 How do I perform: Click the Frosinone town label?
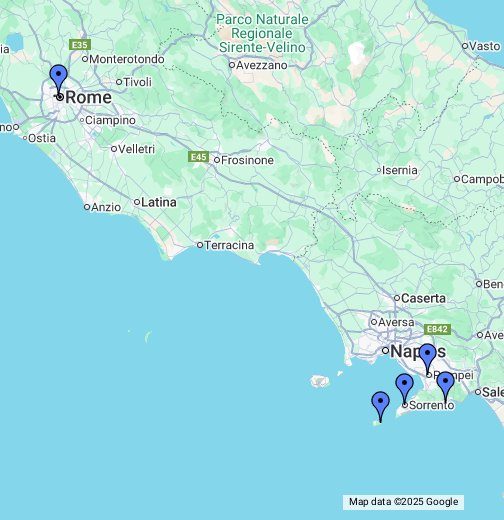click(x=247, y=160)
